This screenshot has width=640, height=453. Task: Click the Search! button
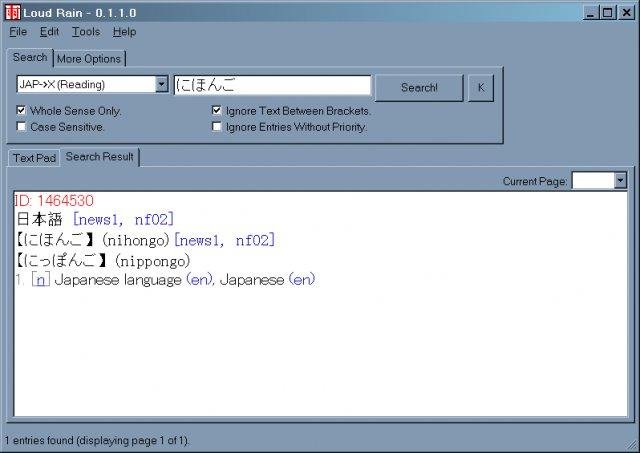point(419,87)
